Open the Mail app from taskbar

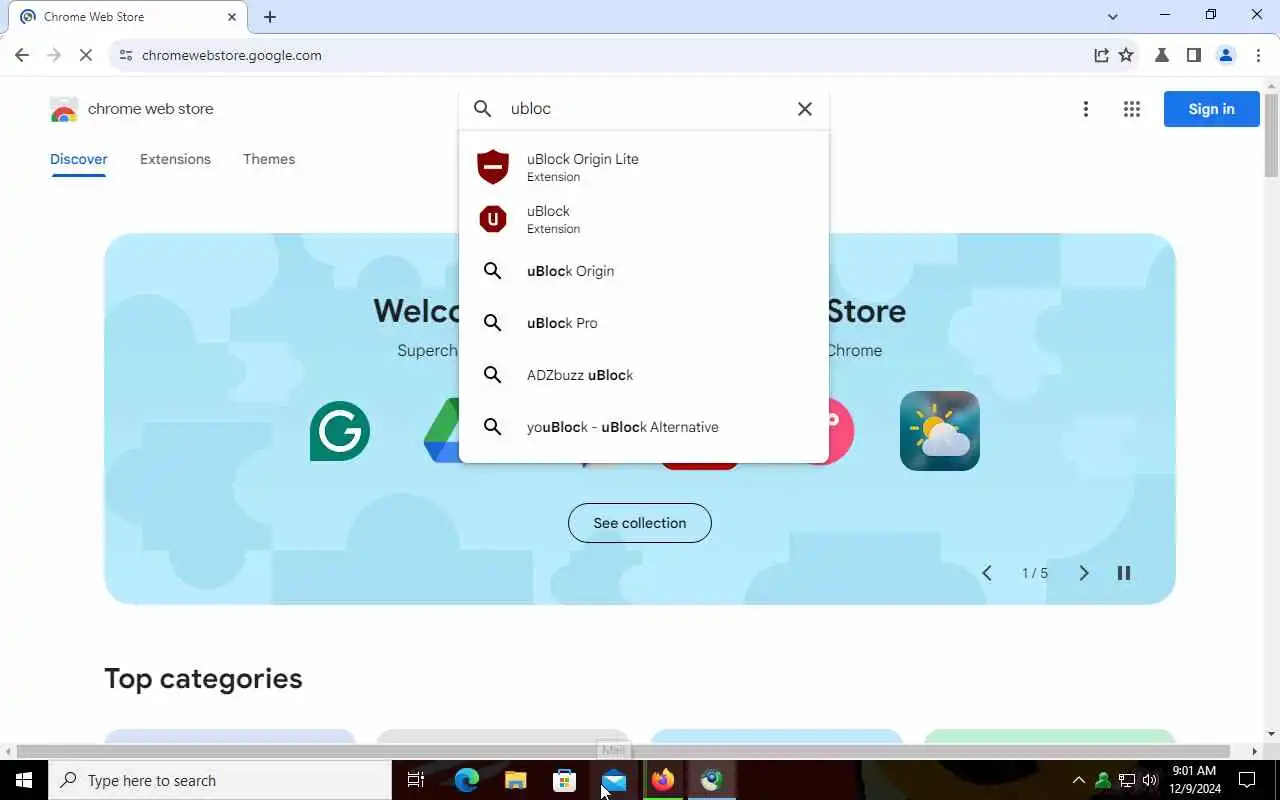pos(614,780)
